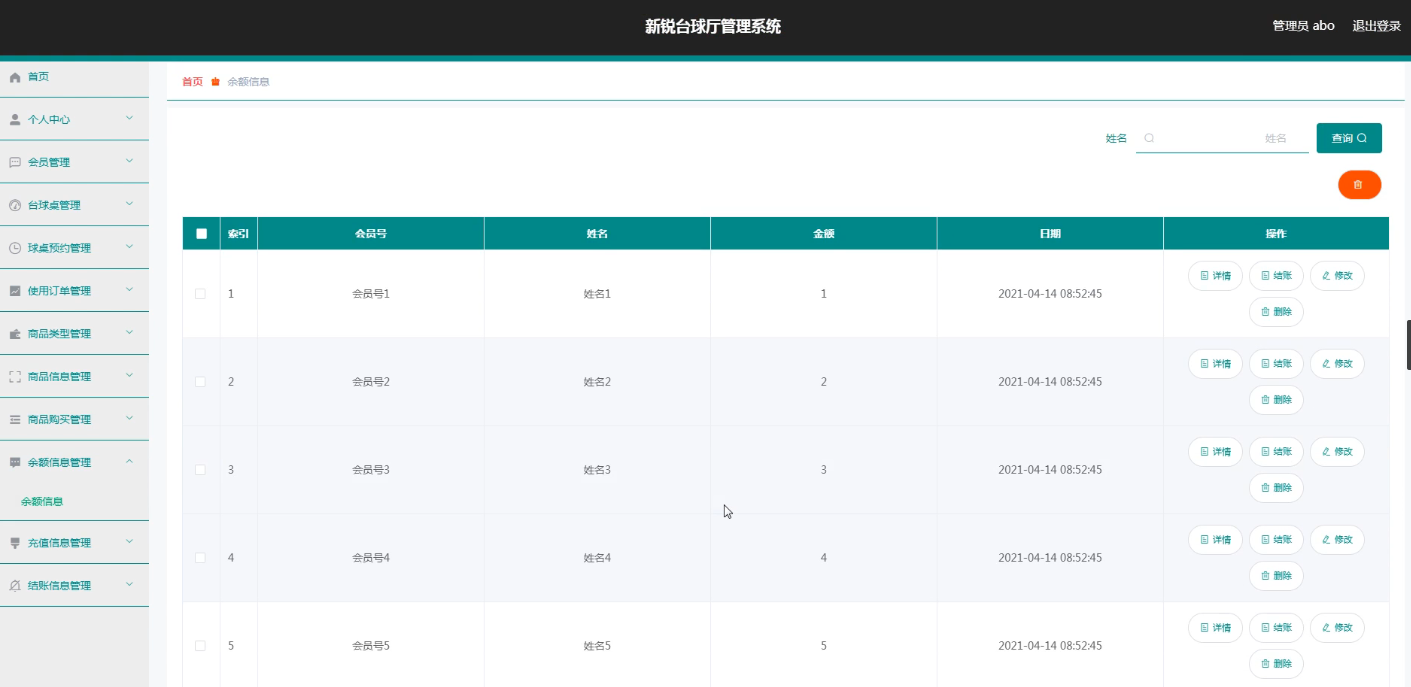Click 修改 for row 会员号1
1411x687 pixels.
point(1337,276)
